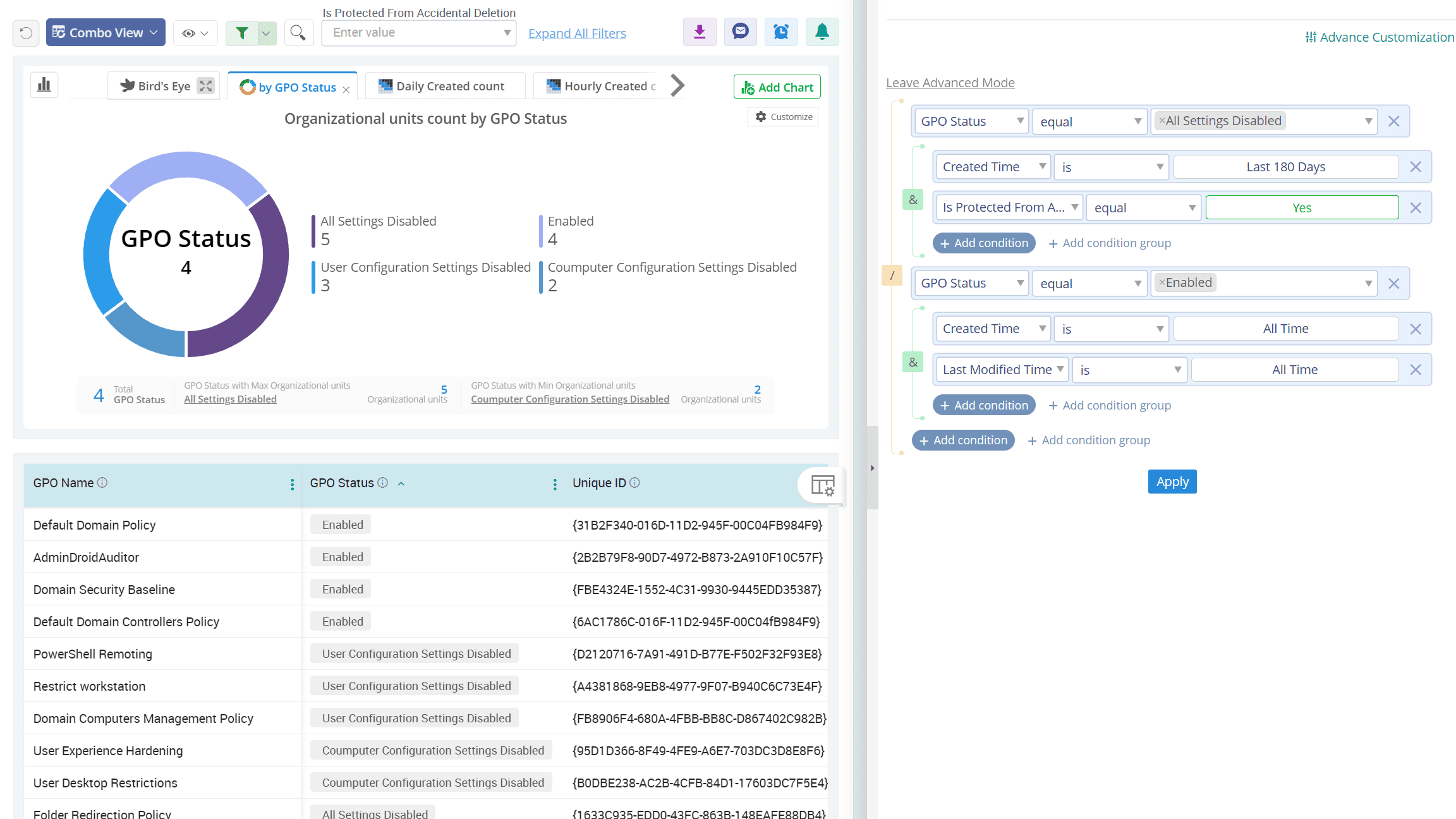1456x819 pixels.
Task: Open the Is Protected From Accidental Deletion value dropdown
Action: pos(419,33)
